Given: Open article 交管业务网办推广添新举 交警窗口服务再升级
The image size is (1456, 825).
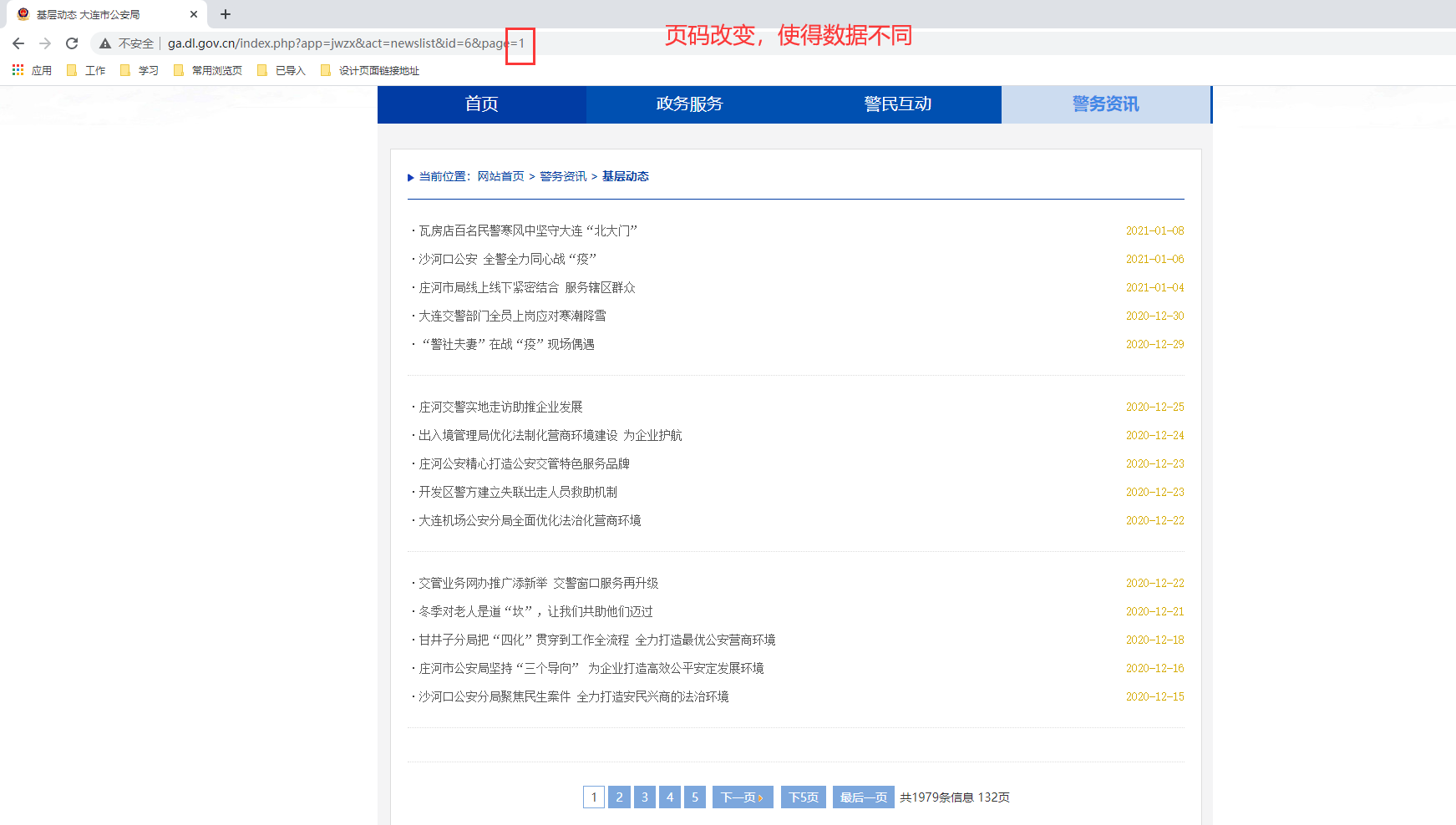Looking at the screenshot, I should [538, 583].
